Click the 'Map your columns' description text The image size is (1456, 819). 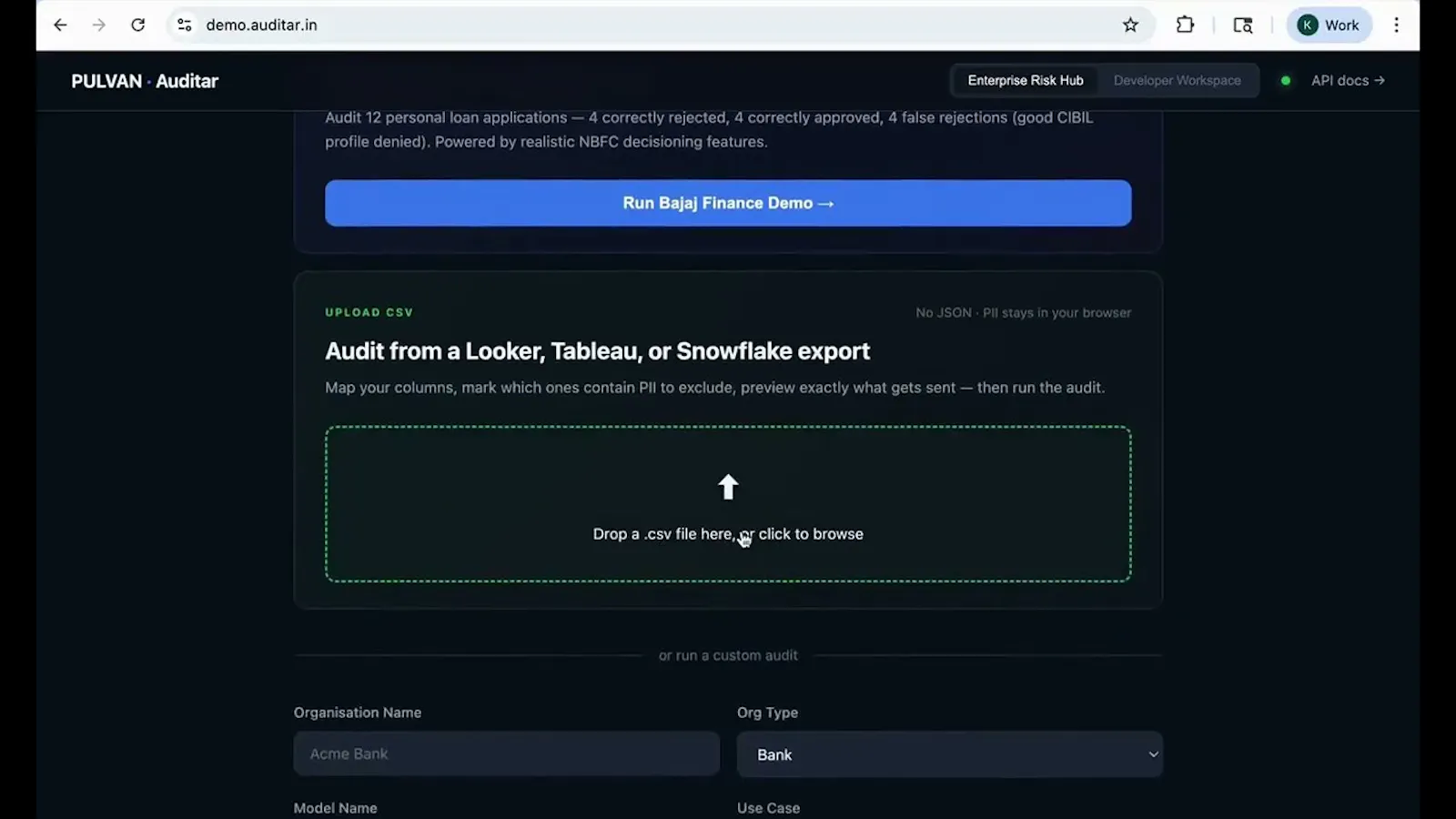click(715, 388)
